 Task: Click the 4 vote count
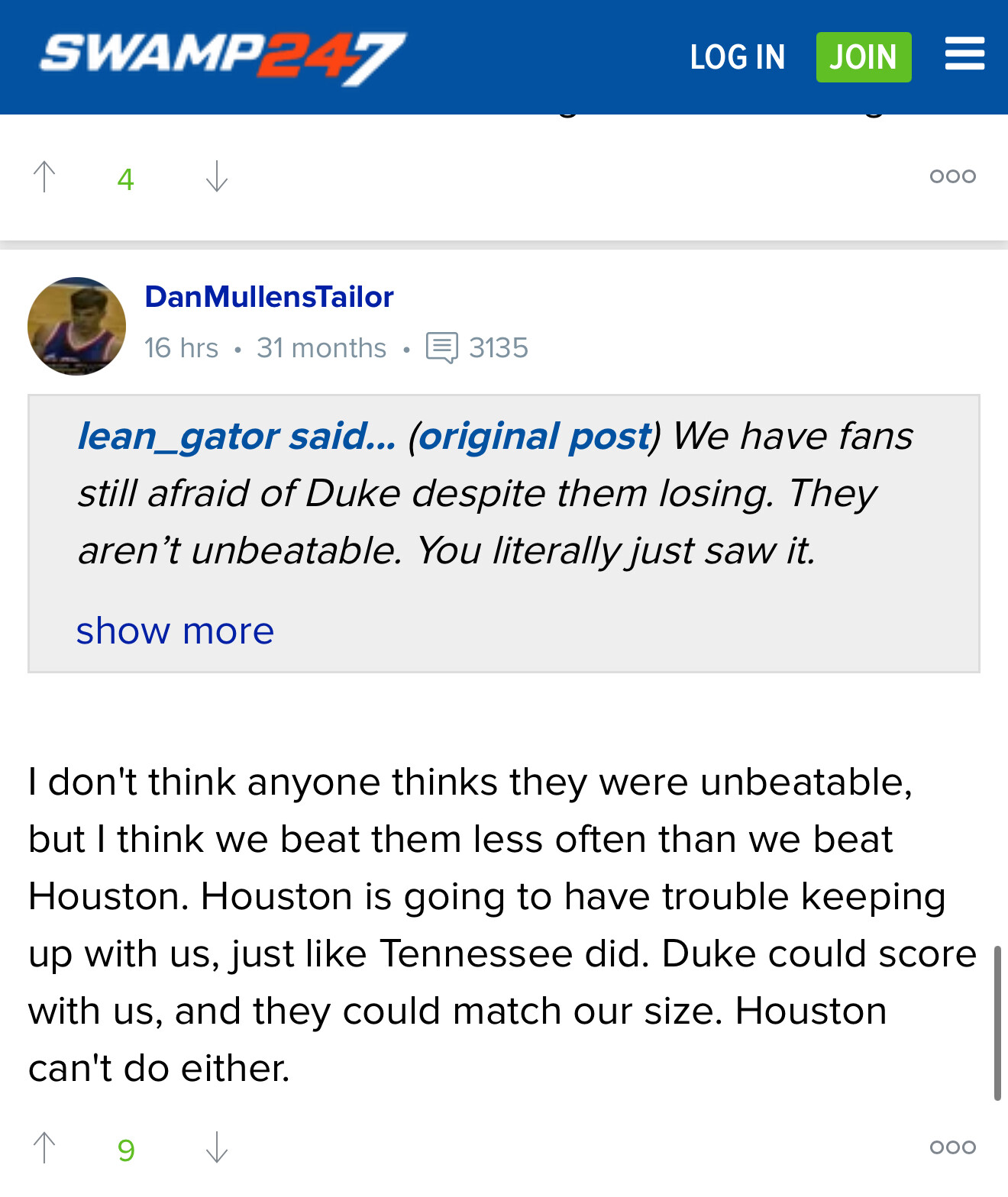[126, 179]
